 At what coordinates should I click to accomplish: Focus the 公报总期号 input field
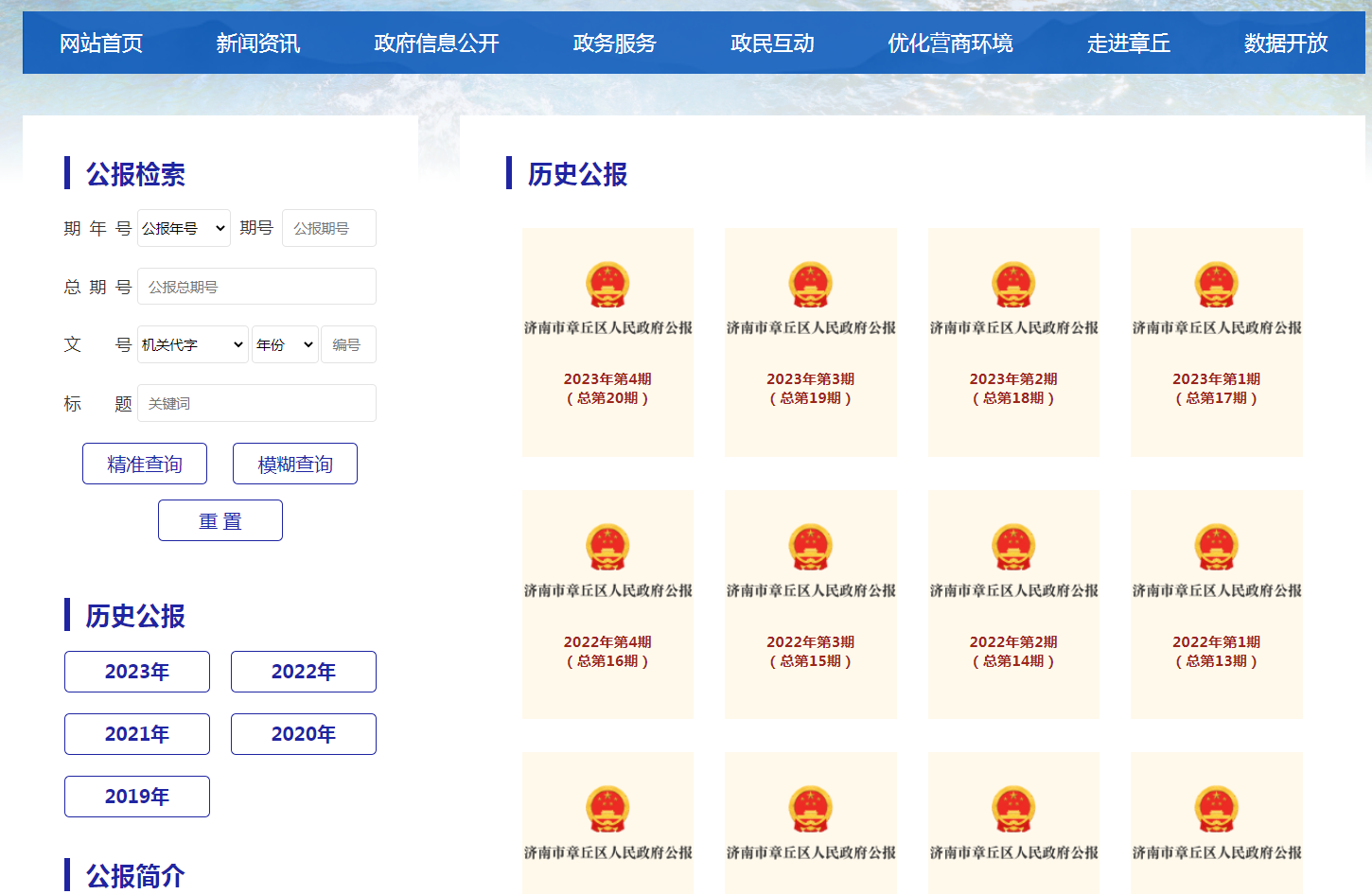click(x=256, y=287)
